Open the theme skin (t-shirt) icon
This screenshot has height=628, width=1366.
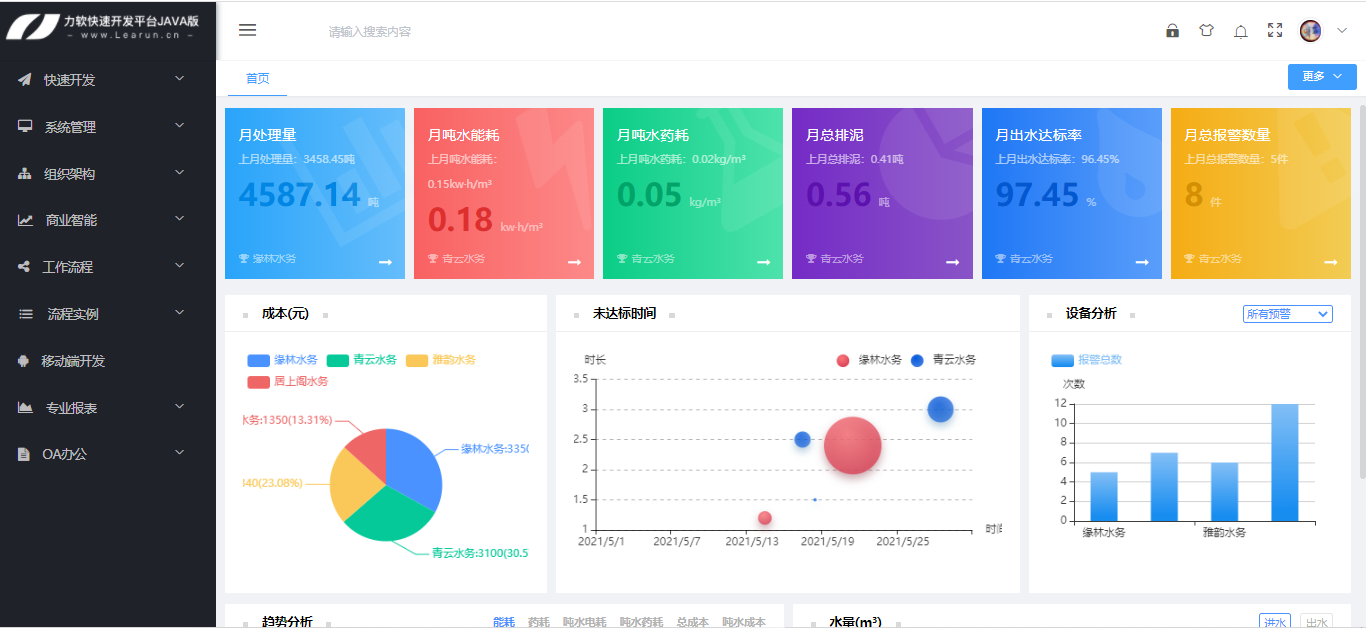pos(1206,31)
